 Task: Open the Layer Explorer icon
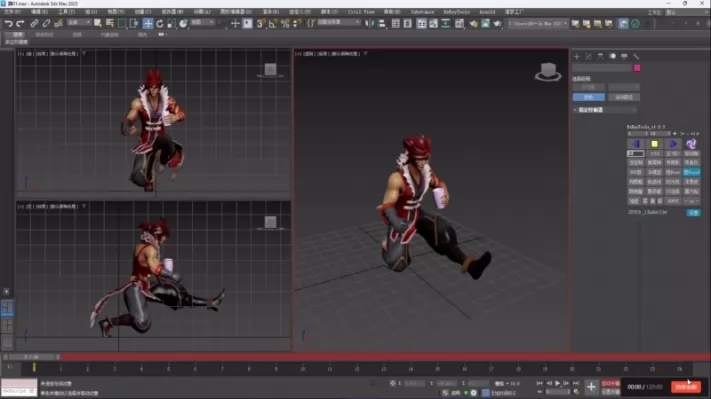click(x=408, y=24)
